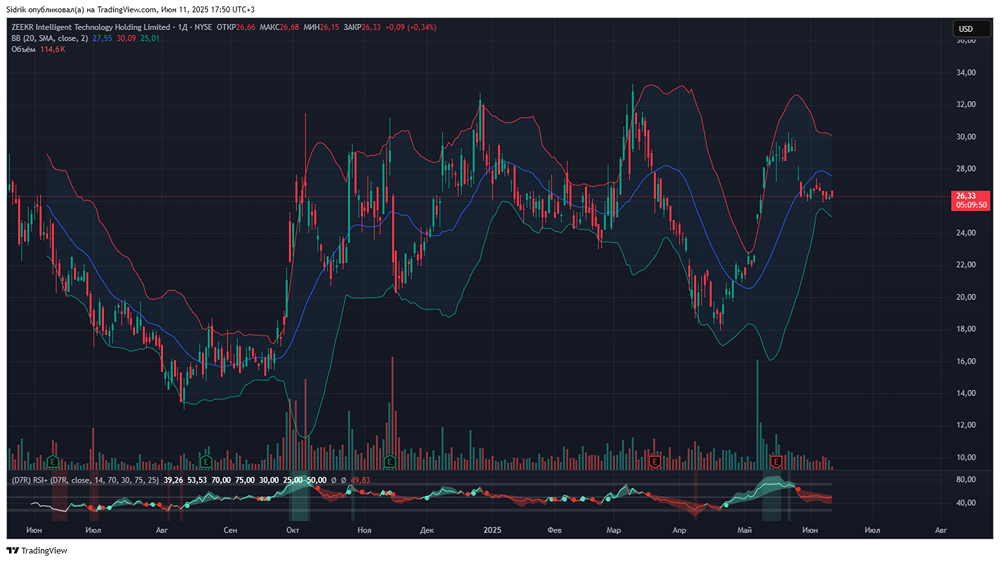The image size is (1000, 562).
Task: Click the Окт label on the time axis
Action: (293, 530)
